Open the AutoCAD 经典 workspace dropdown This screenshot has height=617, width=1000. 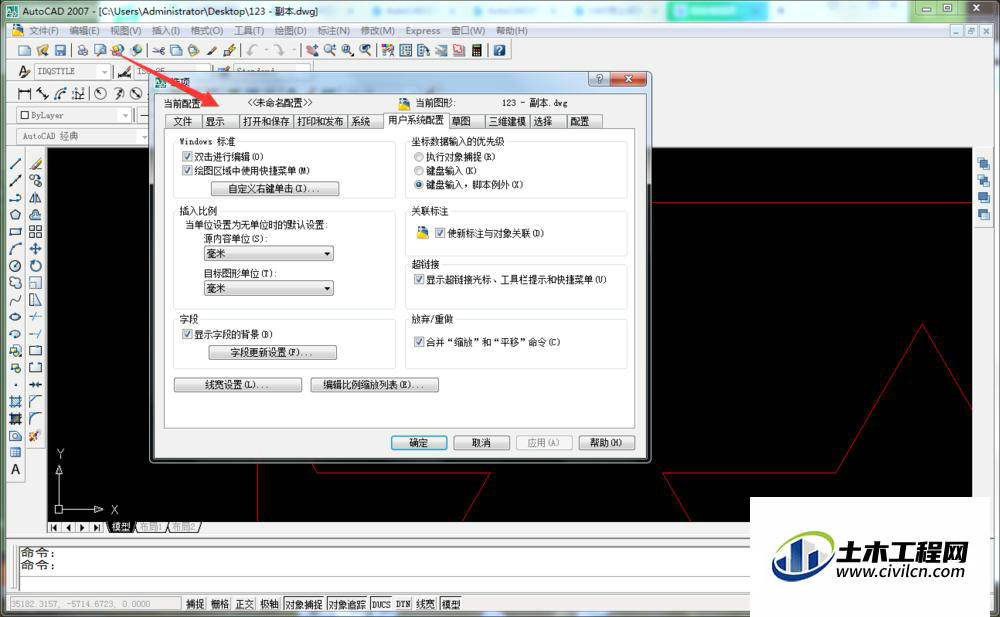[82, 137]
